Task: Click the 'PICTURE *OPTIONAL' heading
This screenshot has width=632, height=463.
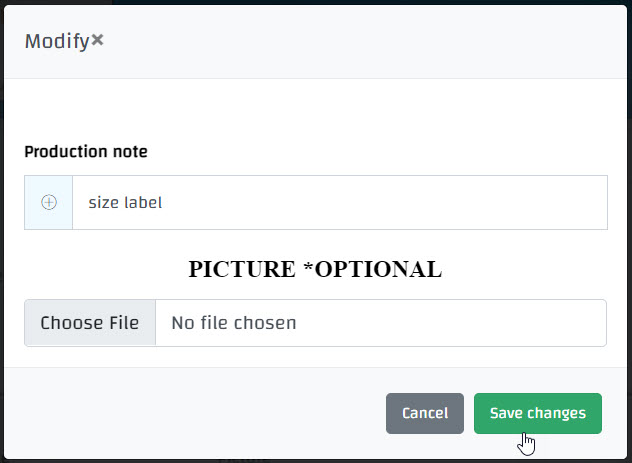Action: tap(315, 269)
